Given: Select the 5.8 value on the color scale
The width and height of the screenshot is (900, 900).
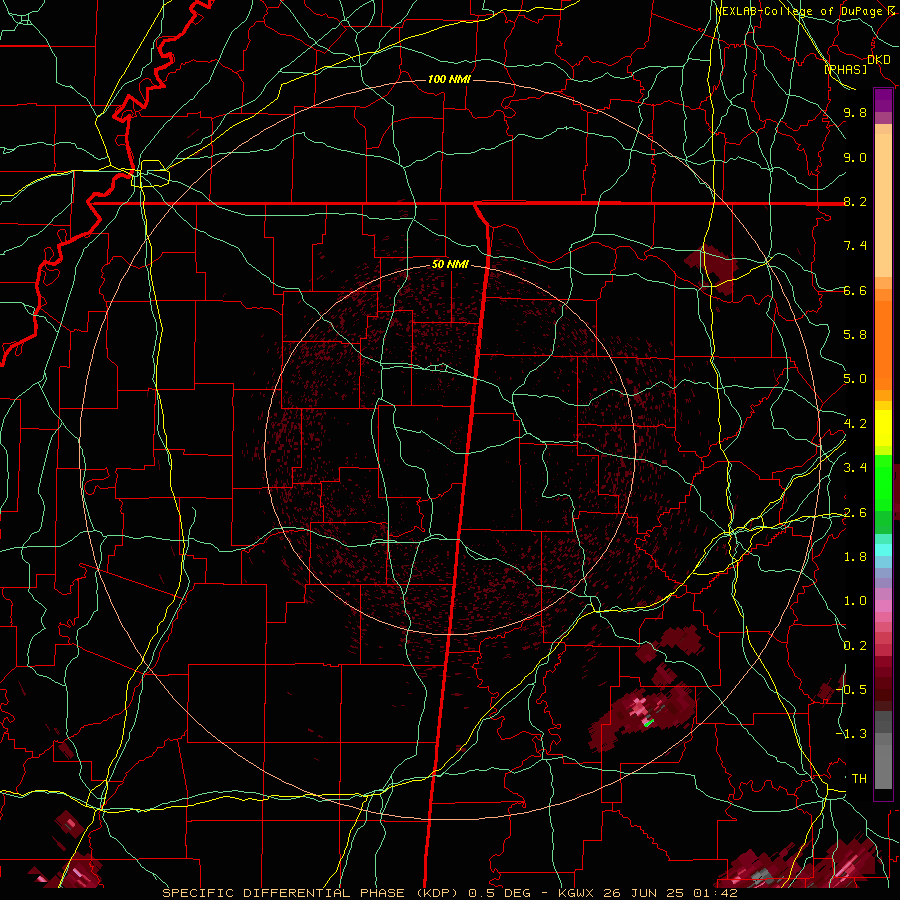Looking at the screenshot, I should coord(855,335).
